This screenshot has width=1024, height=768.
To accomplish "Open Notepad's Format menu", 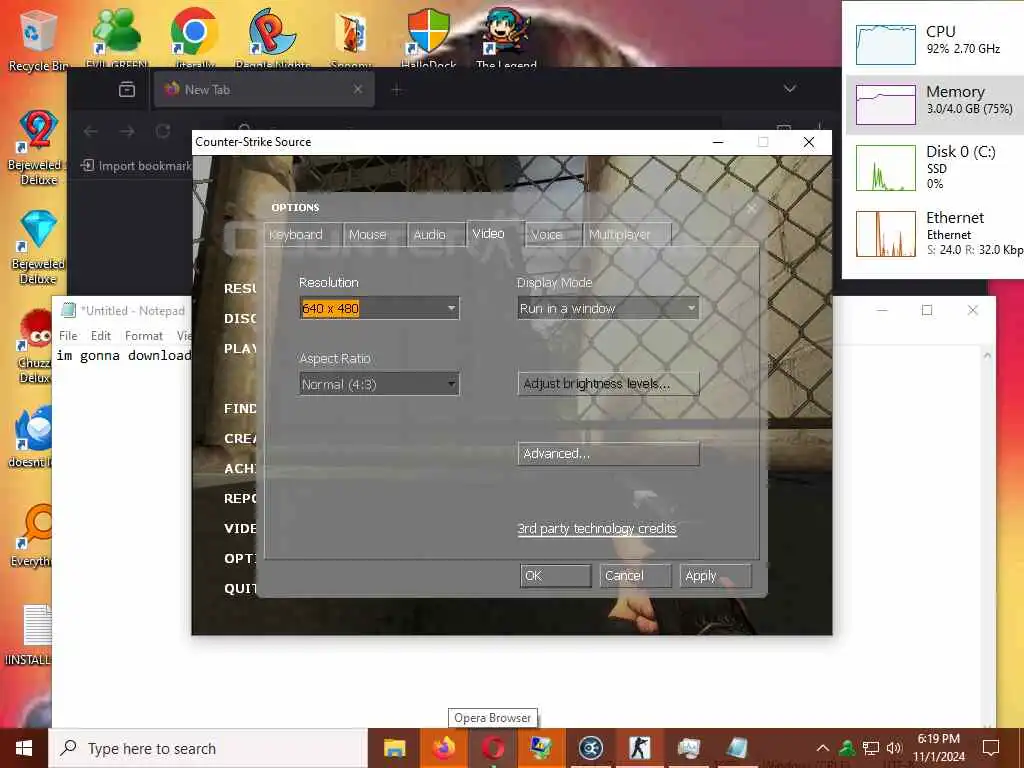I will 144,336.
